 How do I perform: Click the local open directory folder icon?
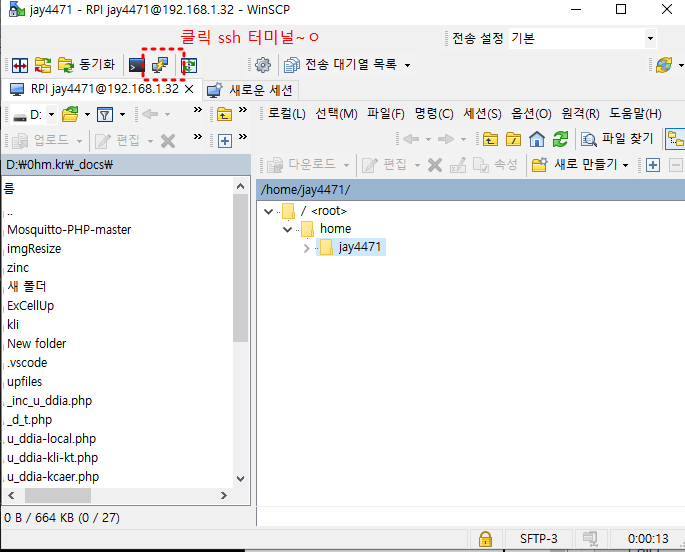[70, 114]
